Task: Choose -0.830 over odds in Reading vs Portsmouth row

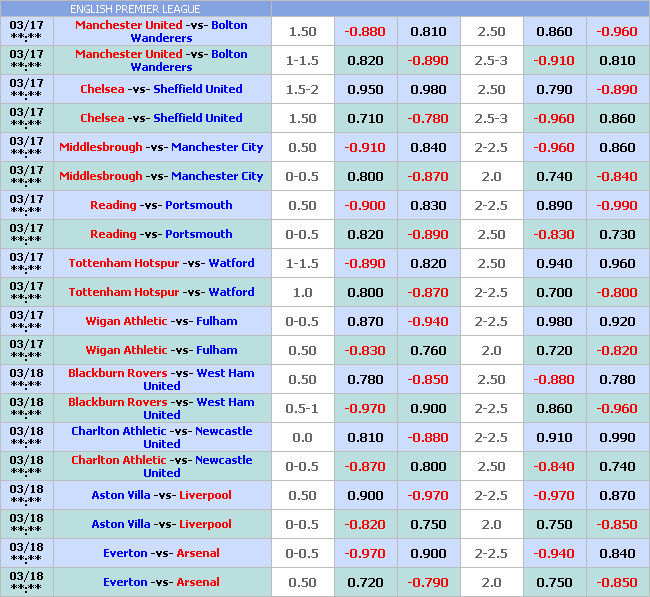Action: (x=554, y=234)
